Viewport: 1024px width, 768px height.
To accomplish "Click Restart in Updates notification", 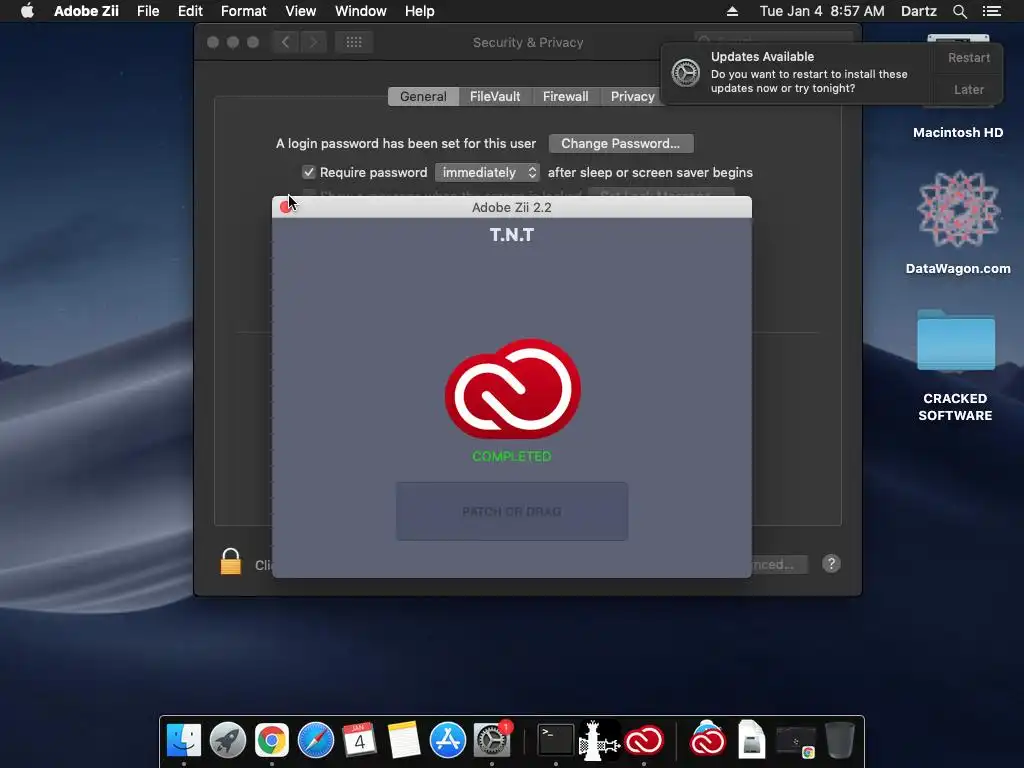I will pos(968,57).
